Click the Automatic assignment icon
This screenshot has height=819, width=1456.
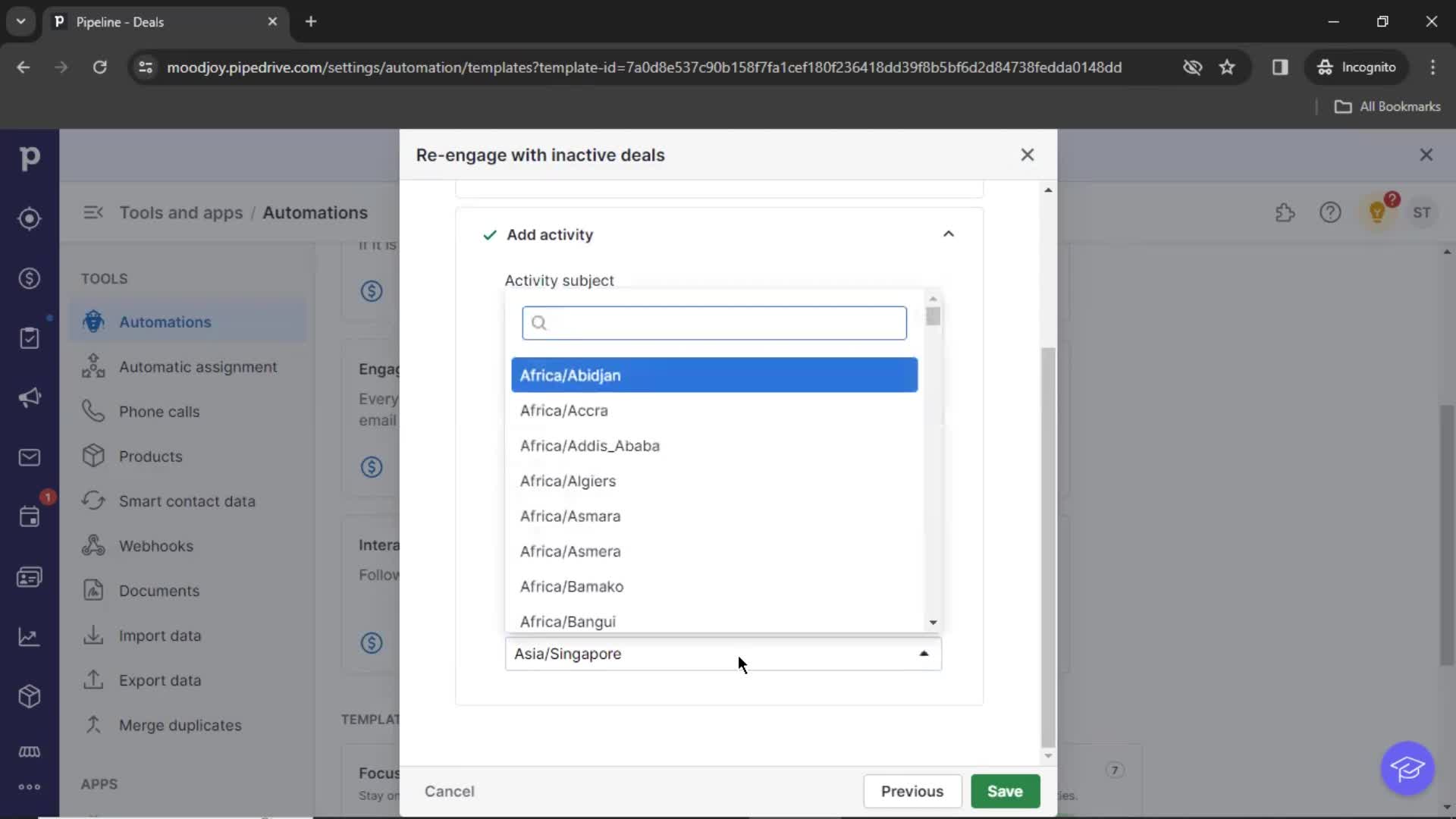click(x=92, y=367)
